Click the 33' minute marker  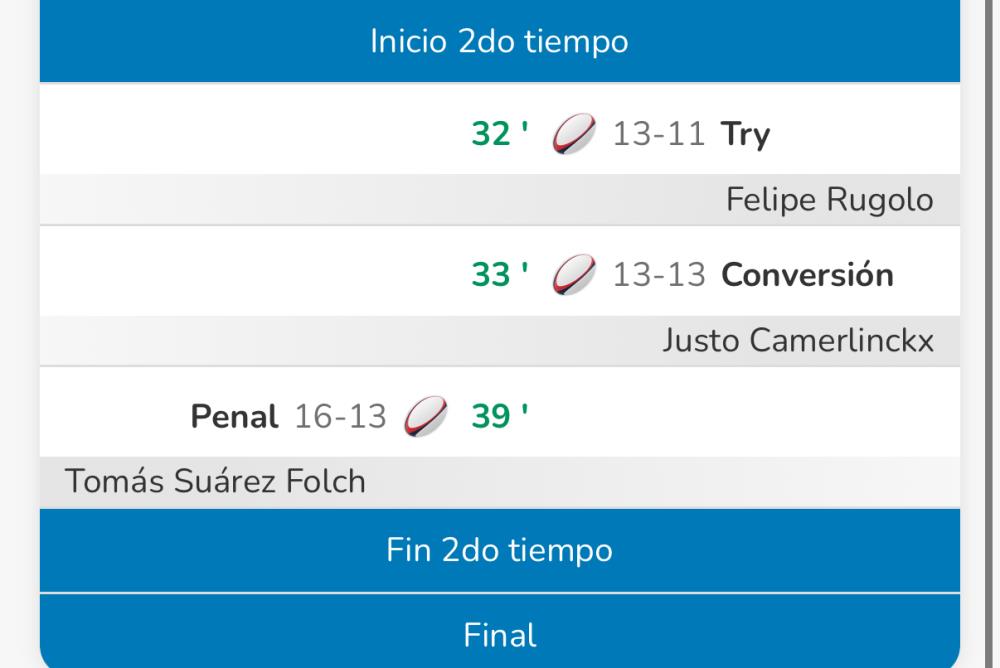[500, 275]
